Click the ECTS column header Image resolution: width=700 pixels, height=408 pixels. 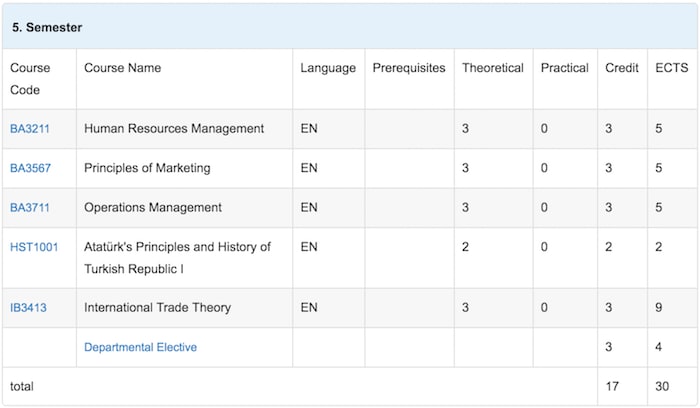[670, 68]
